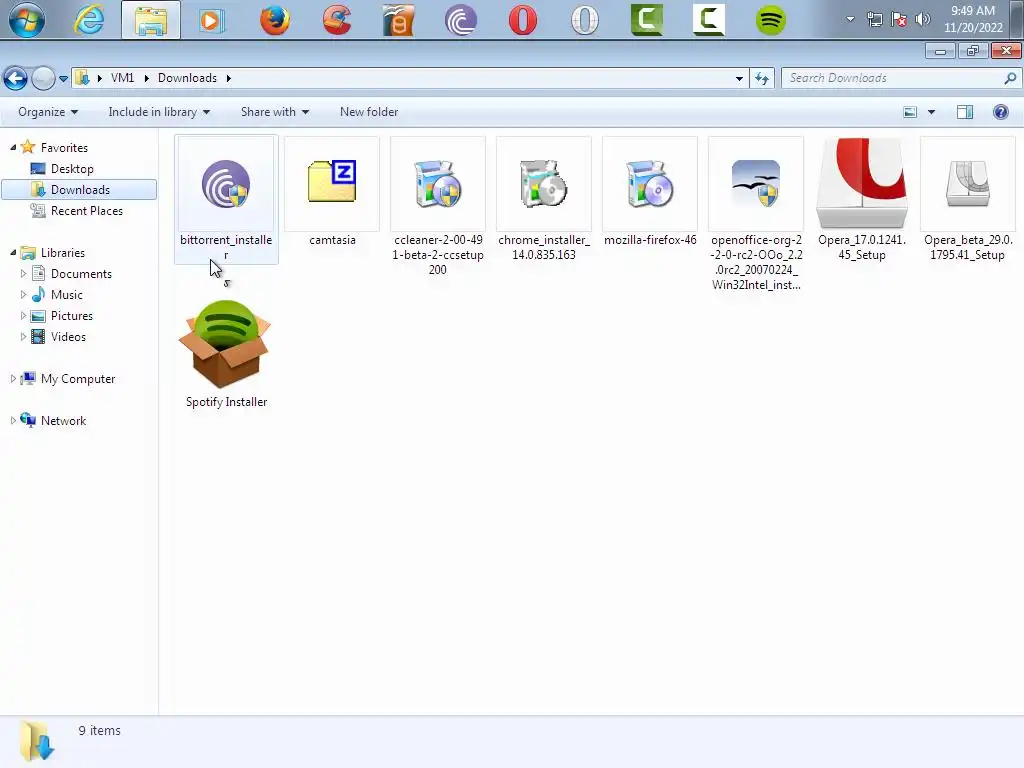Open recent pages dropdown beside Forward
Viewport: 1024px width, 768px height.
[x=63, y=78]
